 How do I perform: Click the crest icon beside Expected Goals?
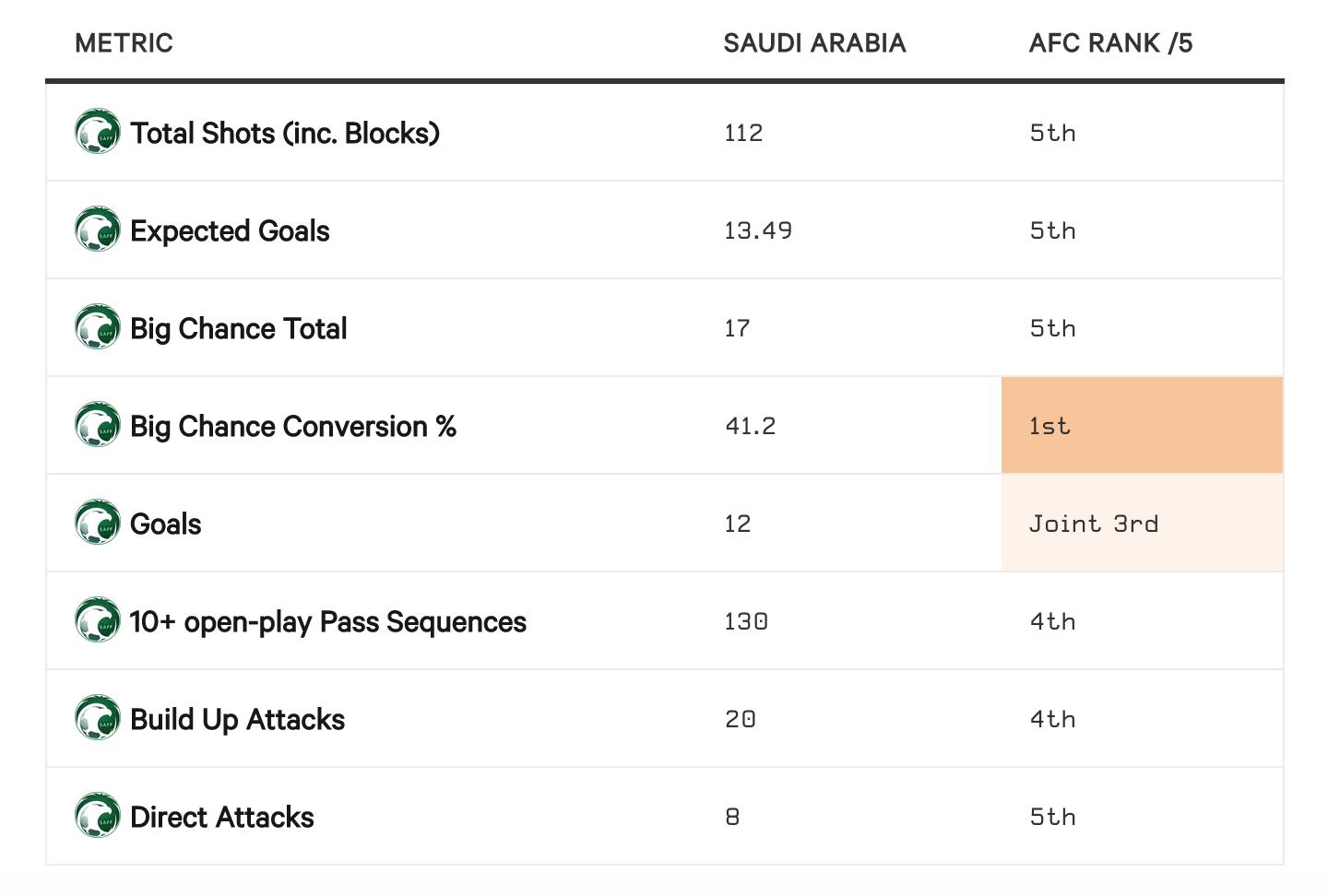click(x=98, y=230)
